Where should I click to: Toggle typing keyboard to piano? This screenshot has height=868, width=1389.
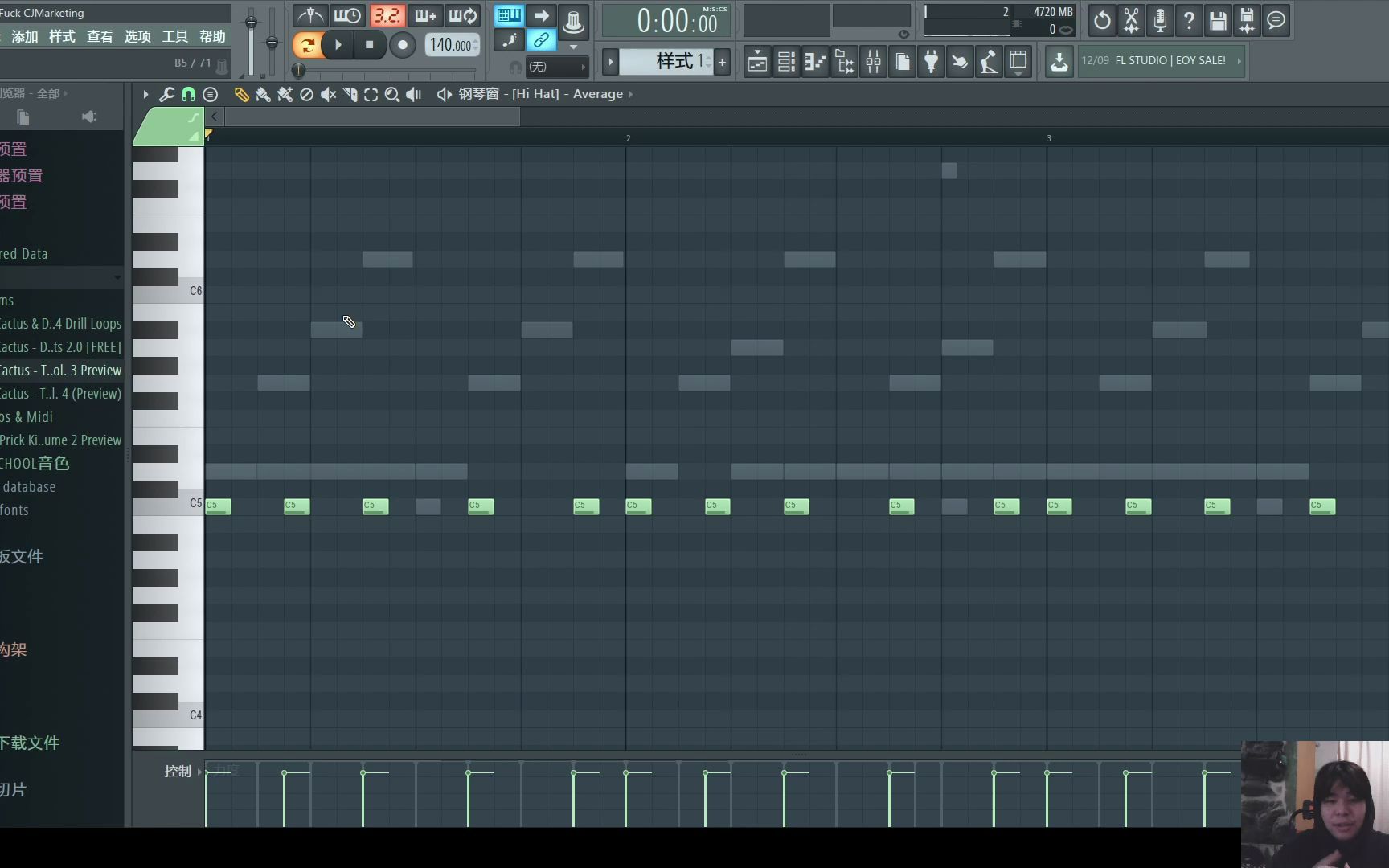point(509,15)
